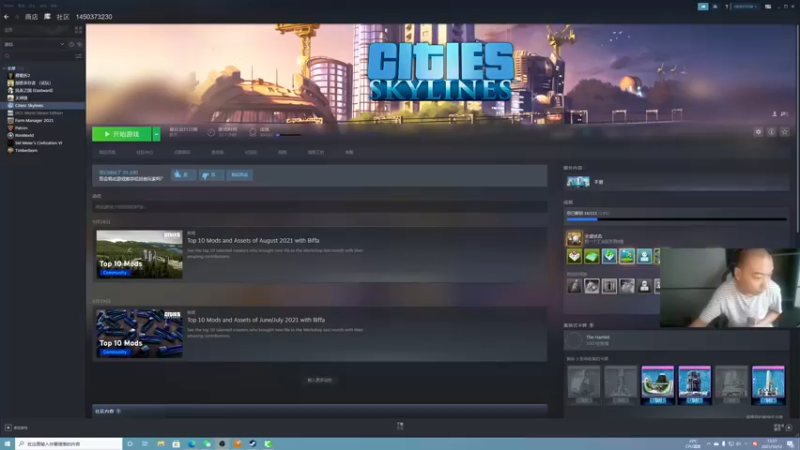Screen dimensions: 800x450
Task: Open the 游戏 filter dropdown
Action: [35, 44]
